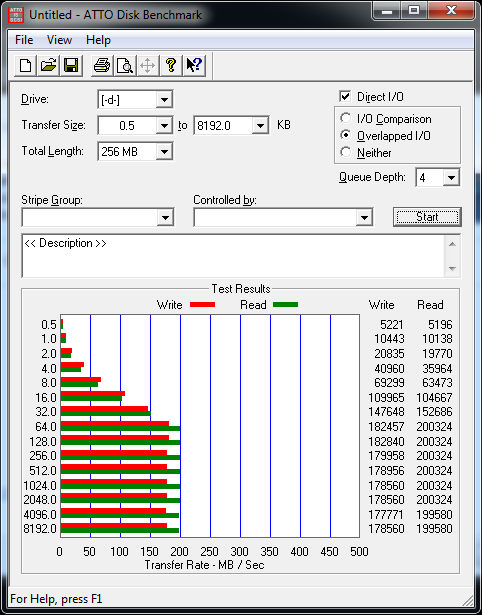Open Print Preview toolbar icon

(x=125, y=66)
